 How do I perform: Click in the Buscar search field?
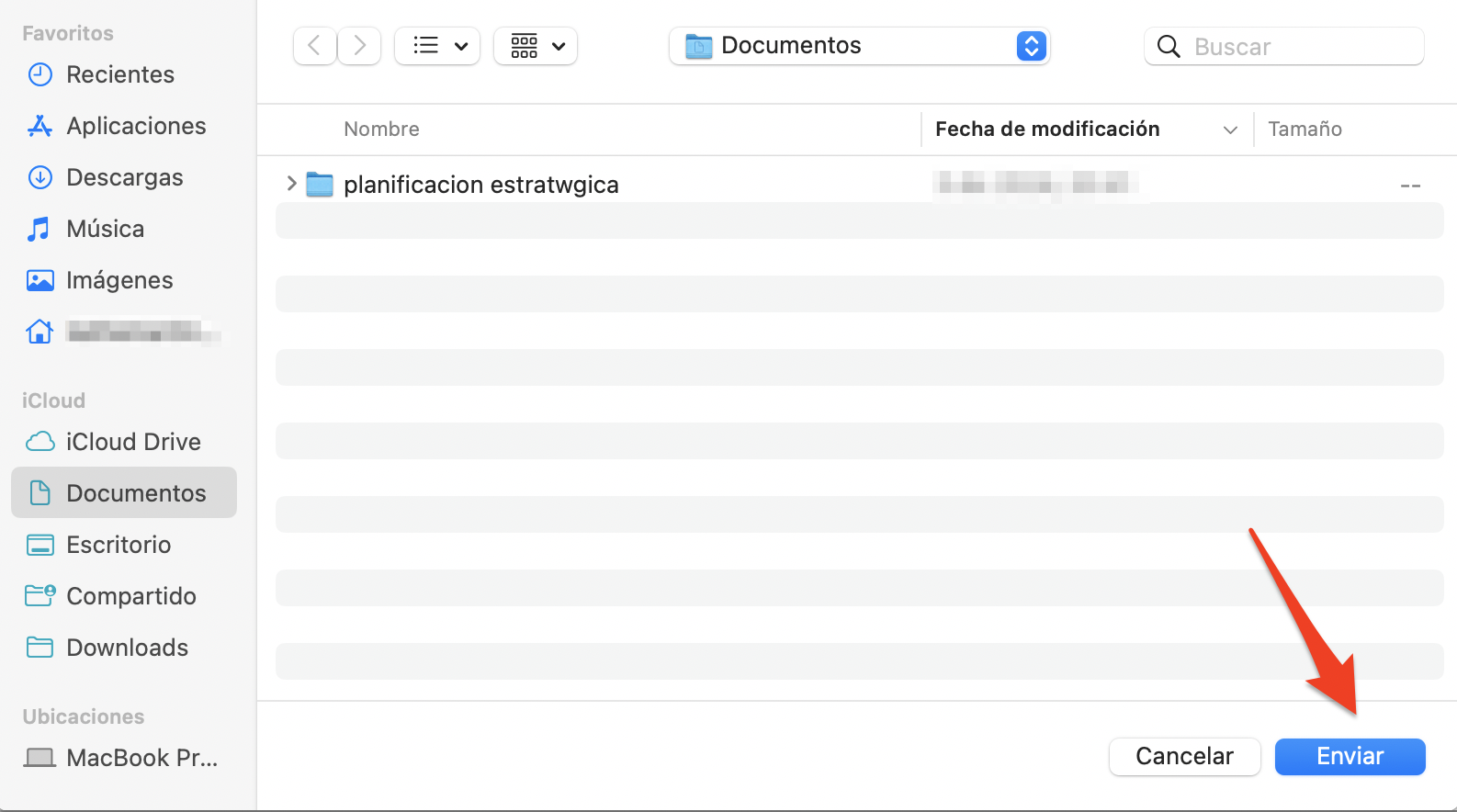pos(1284,46)
